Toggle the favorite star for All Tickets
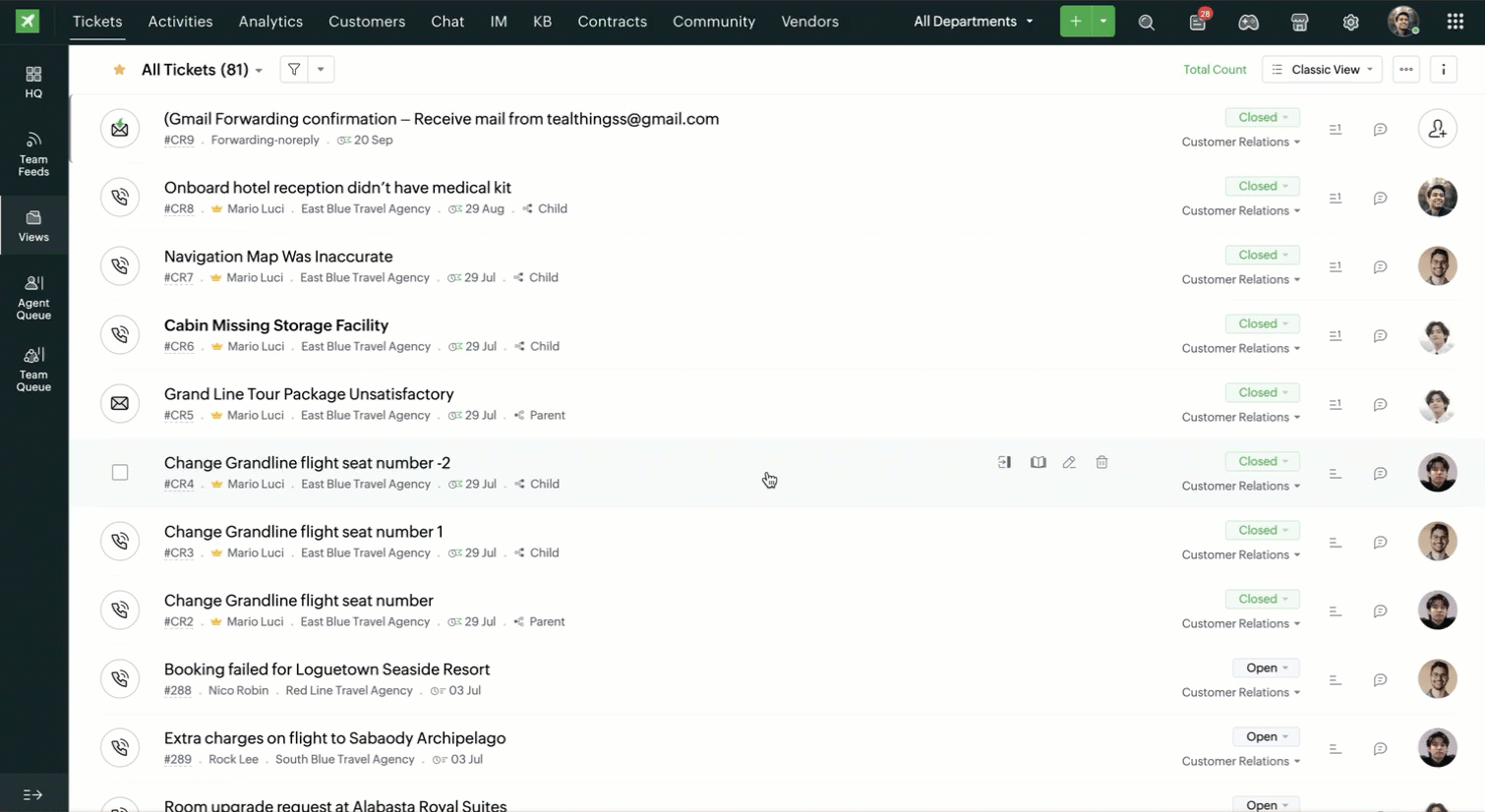1485x812 pixels. (119, 70)
